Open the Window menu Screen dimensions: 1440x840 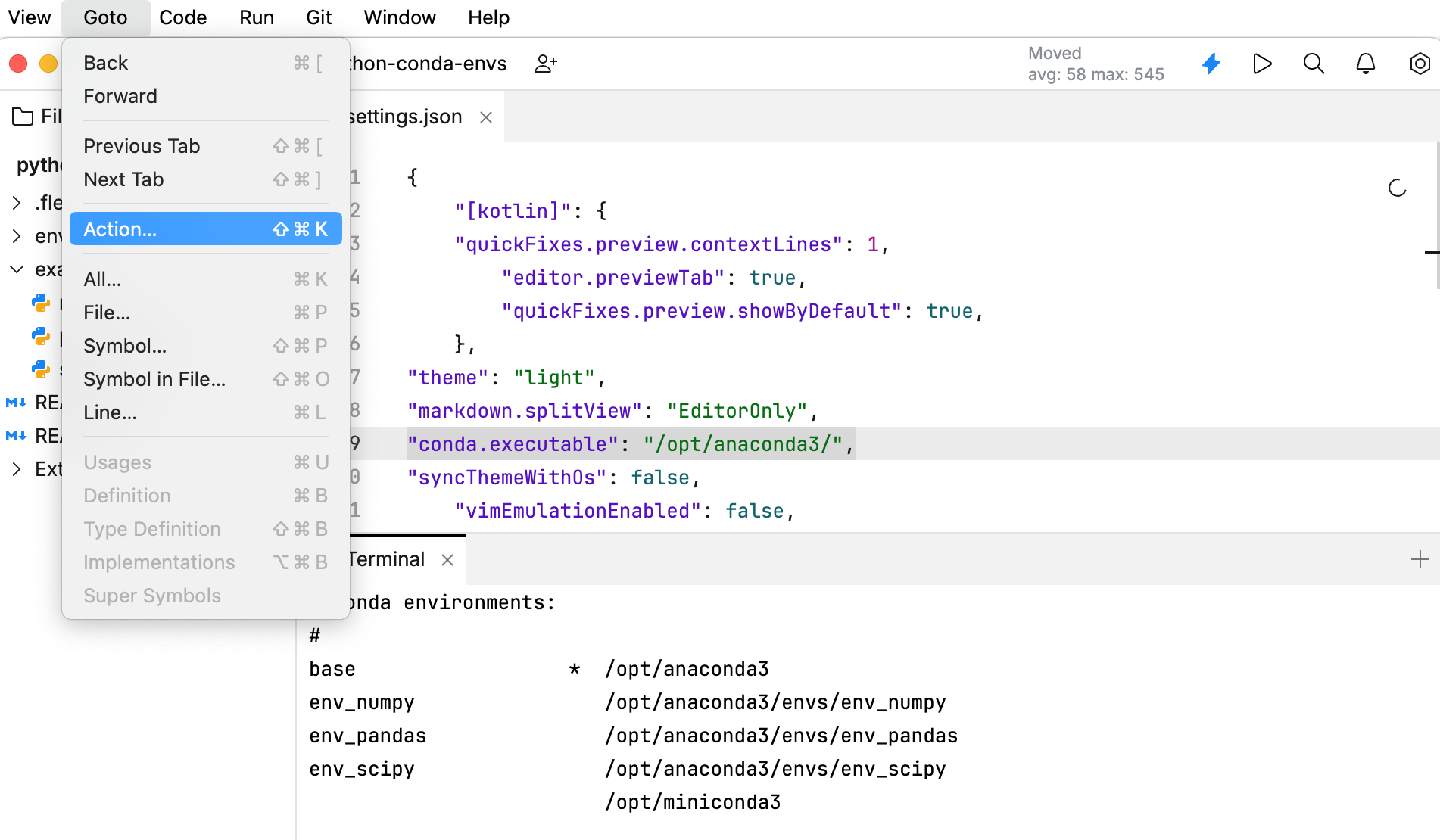tap(400, 17)
